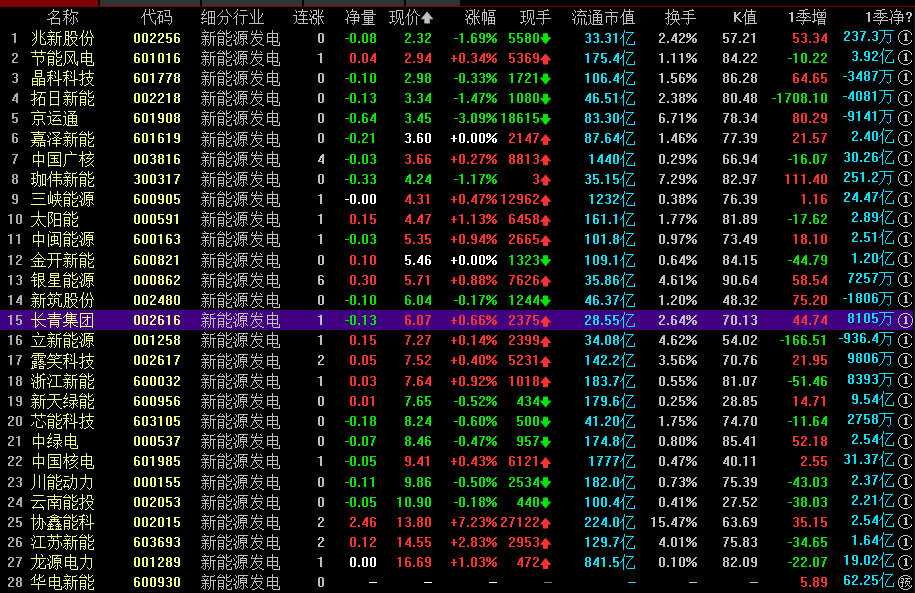
Task: Click the +7.23% change value
Action: pos(473,522)
